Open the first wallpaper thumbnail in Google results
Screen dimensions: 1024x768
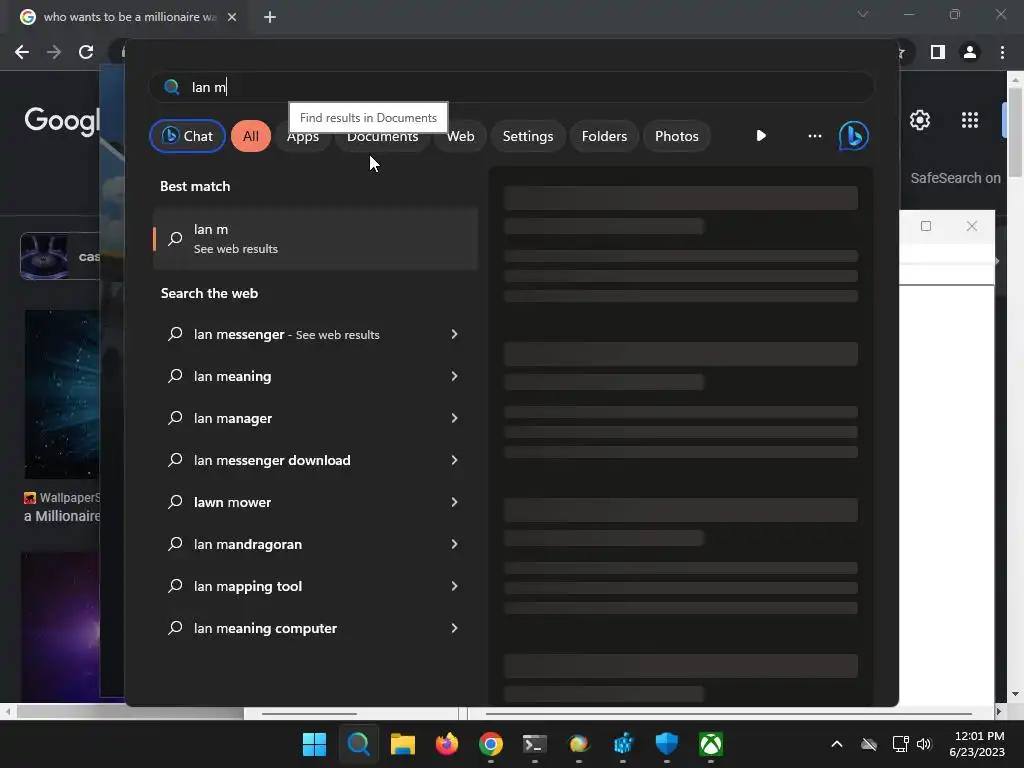point(62,394)
